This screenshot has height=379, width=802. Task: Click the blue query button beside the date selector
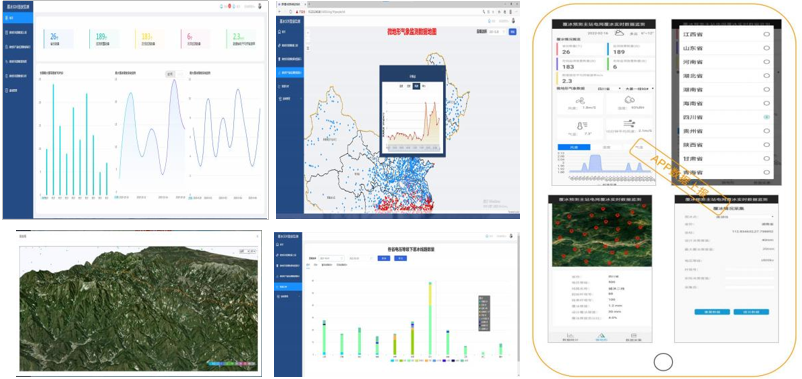pos(513,32)
